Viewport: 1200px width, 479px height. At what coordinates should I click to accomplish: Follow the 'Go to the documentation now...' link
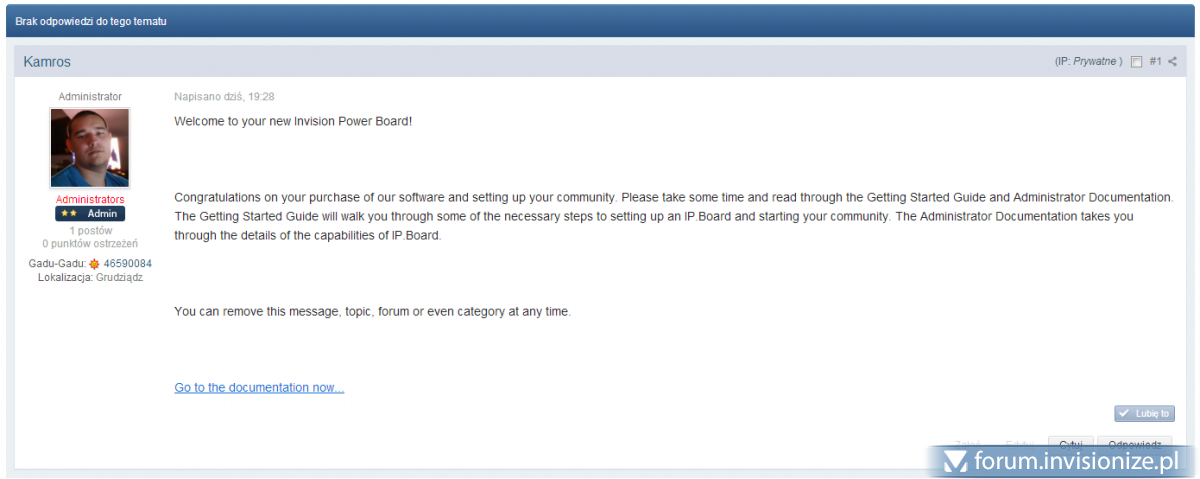click(259, 388)
